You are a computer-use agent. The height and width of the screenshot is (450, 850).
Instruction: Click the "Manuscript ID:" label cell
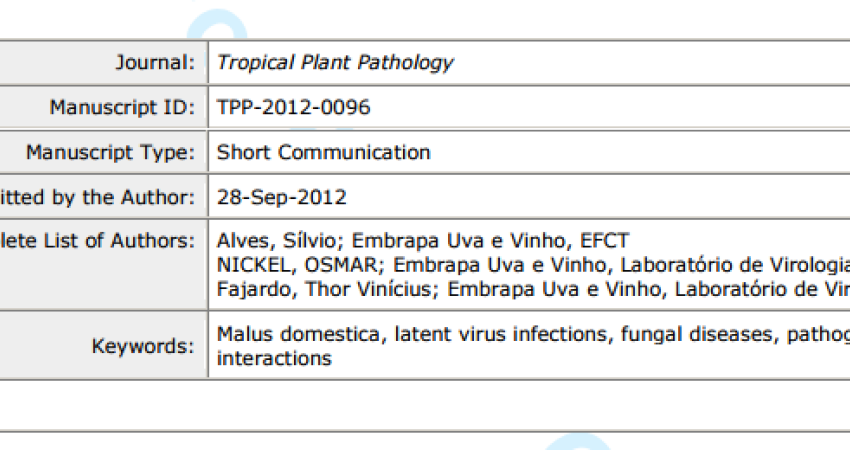pyautogui.click(x=122, y=108)
